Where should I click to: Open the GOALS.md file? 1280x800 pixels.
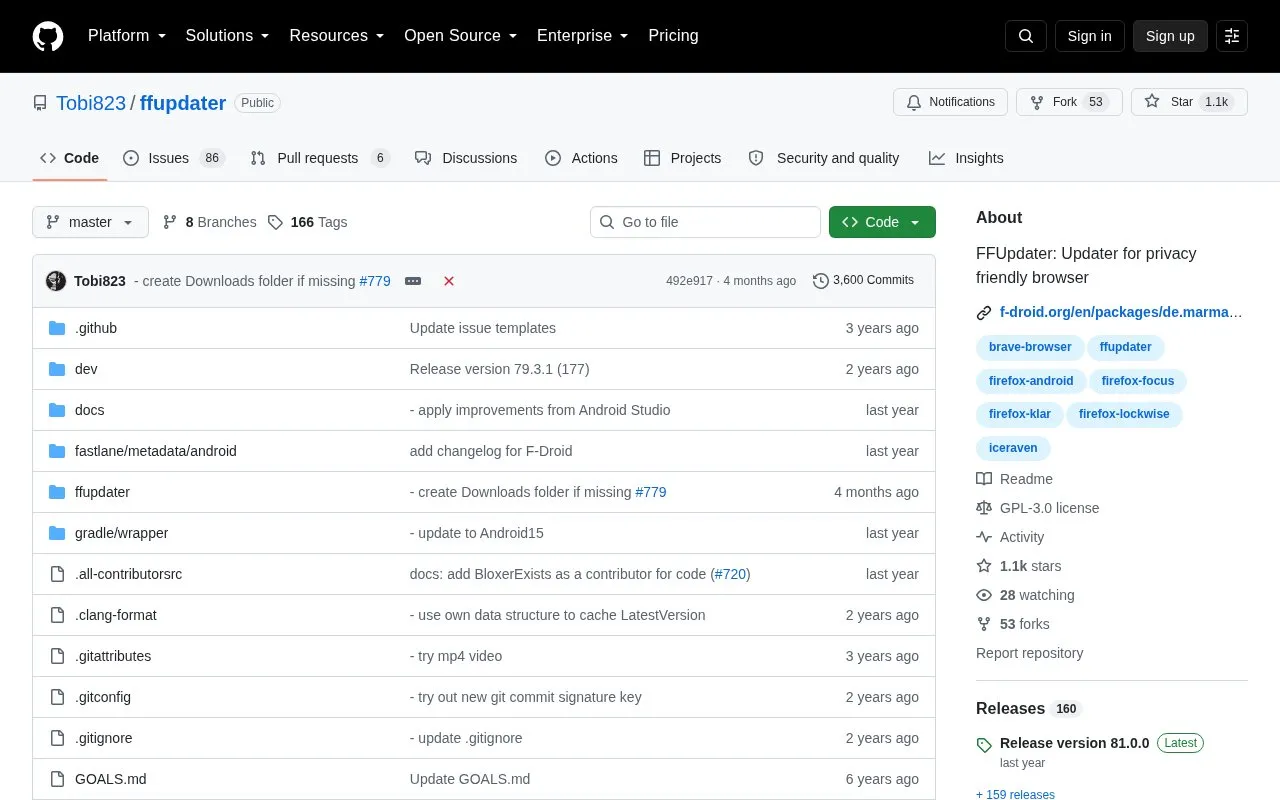(111, 779)
